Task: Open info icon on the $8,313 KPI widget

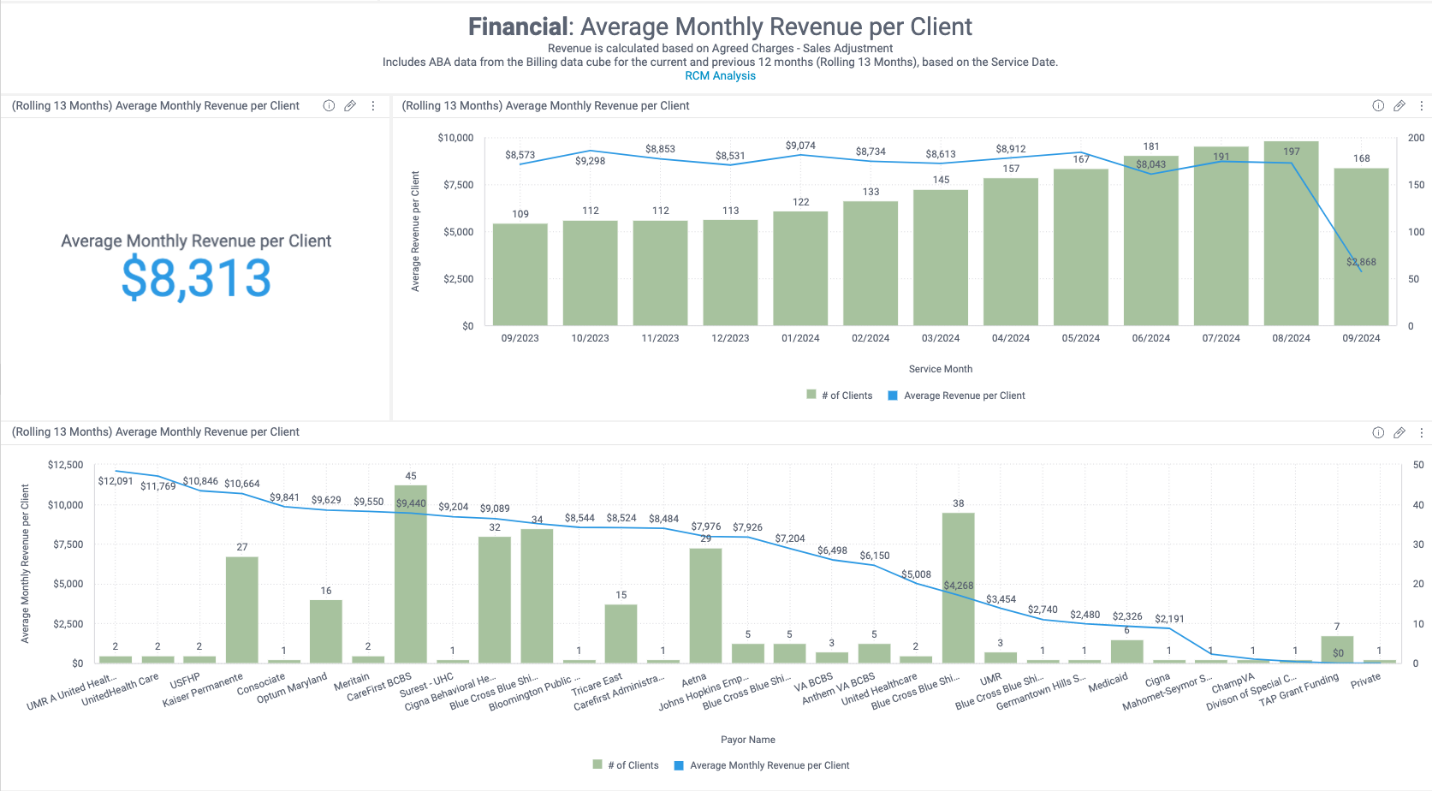Action: point(328,105)
